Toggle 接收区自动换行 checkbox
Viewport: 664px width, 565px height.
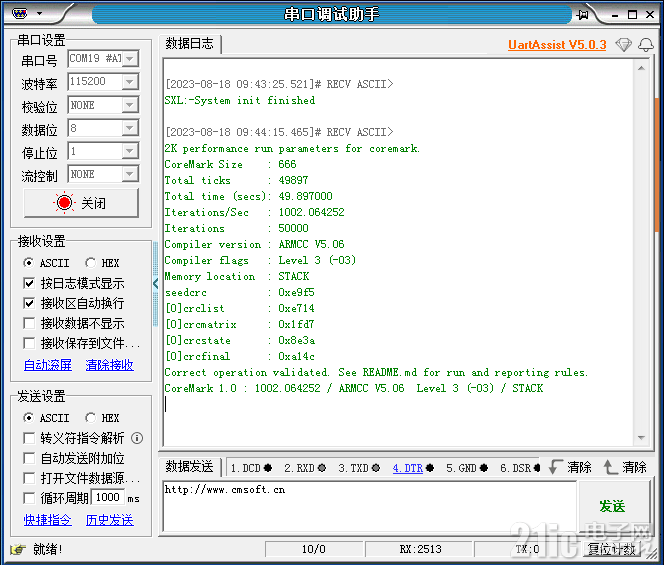[x=29, y=303]
